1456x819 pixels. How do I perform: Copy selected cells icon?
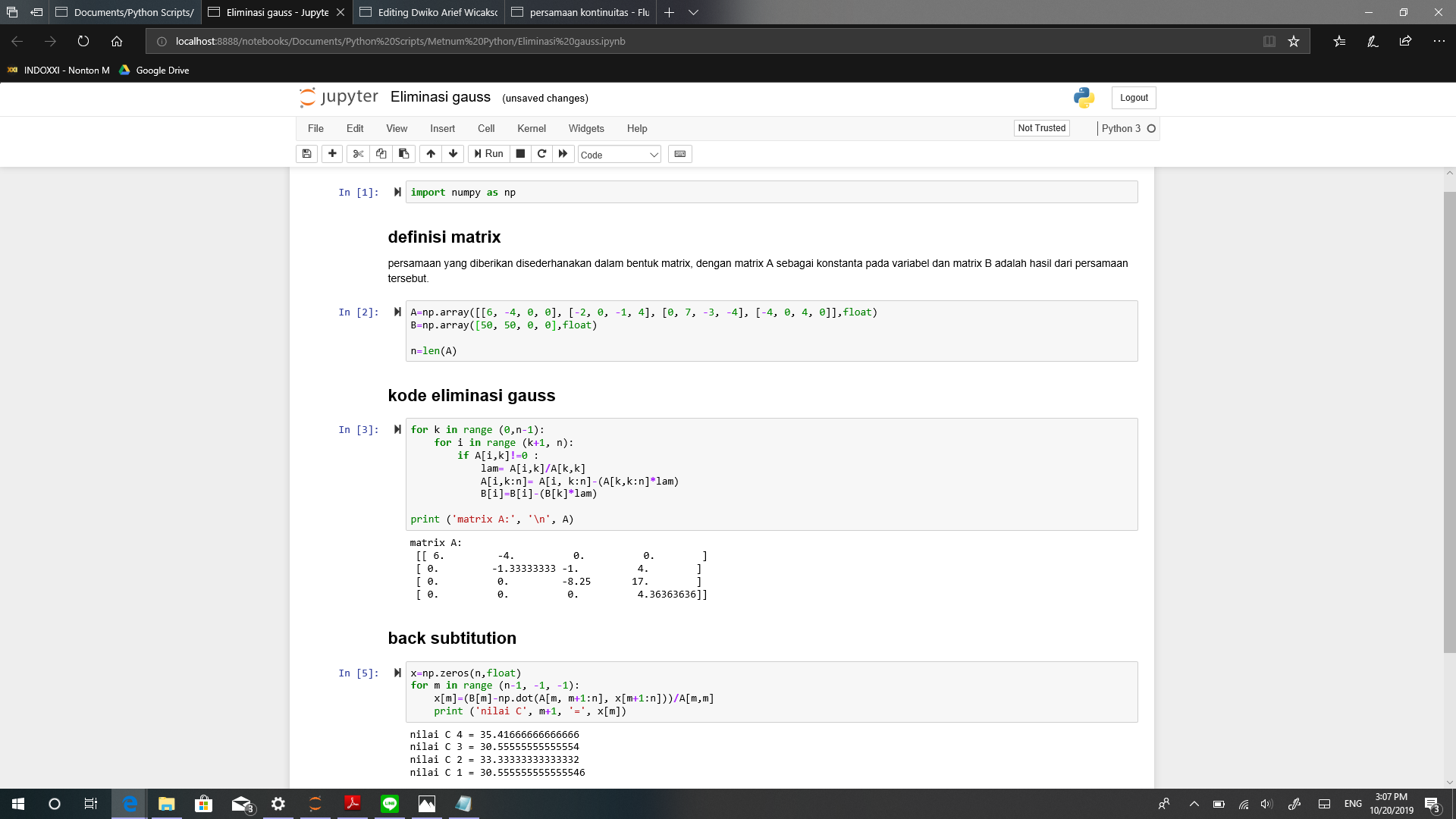[381, 154]
